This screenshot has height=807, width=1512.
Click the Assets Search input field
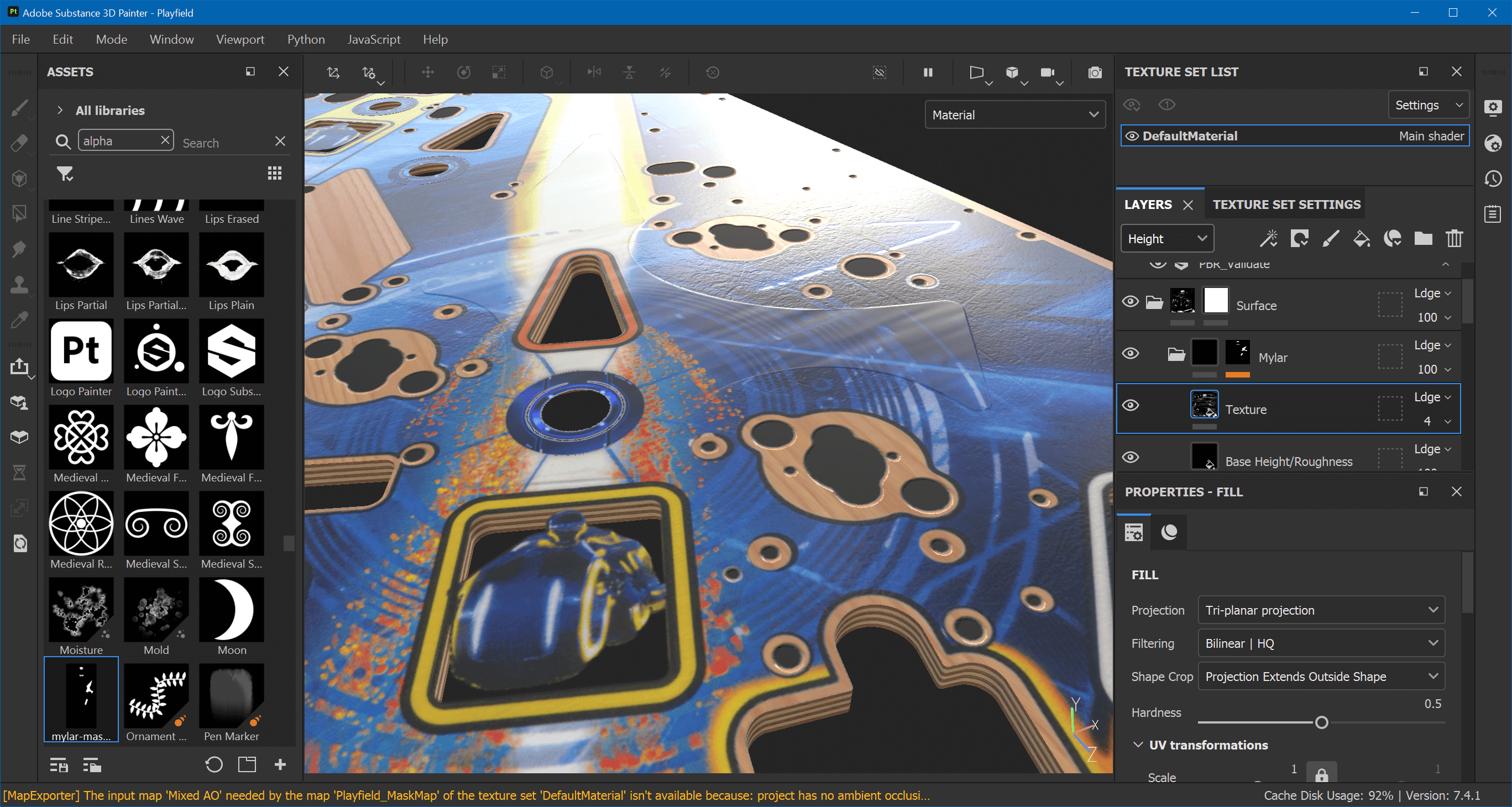(x=225, y=143)
